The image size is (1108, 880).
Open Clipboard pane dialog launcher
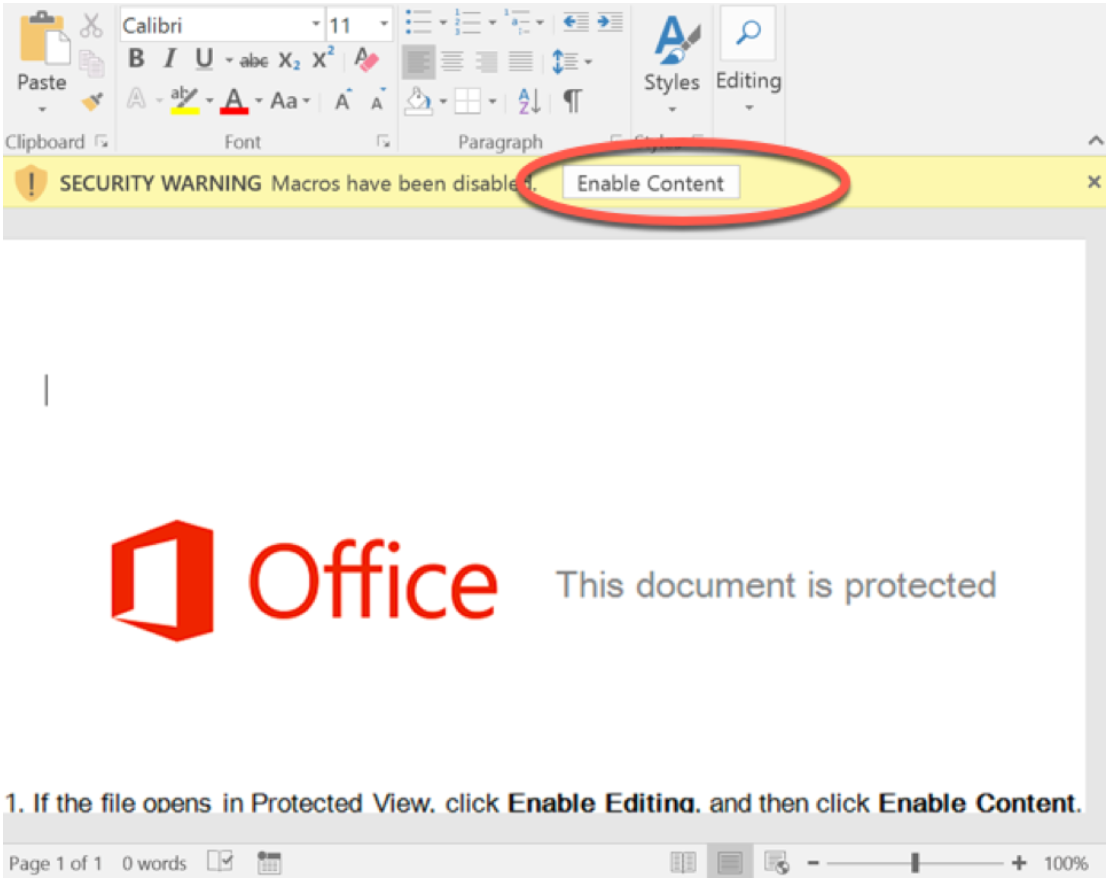[102, 142]
